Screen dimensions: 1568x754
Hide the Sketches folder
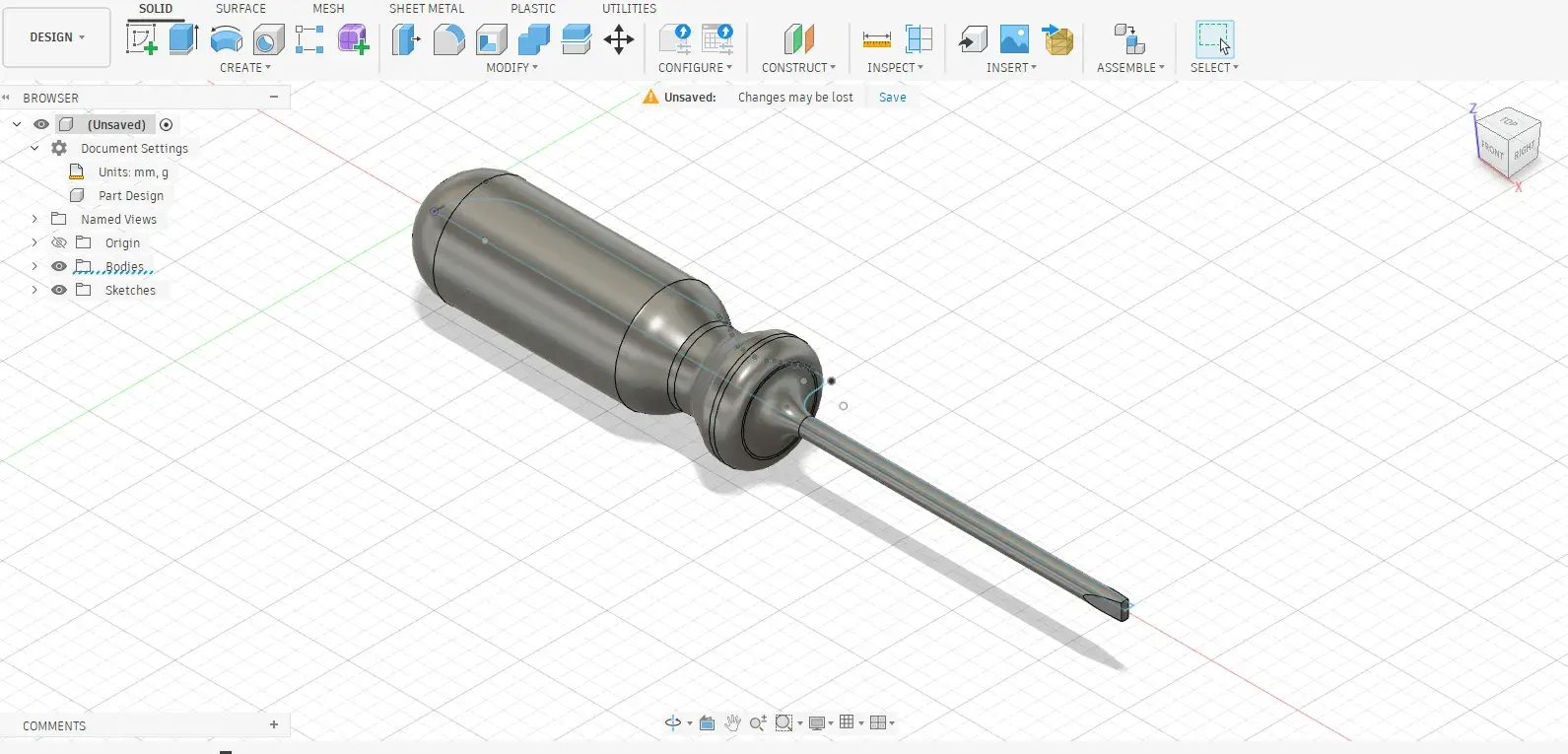tap(59, 290)
